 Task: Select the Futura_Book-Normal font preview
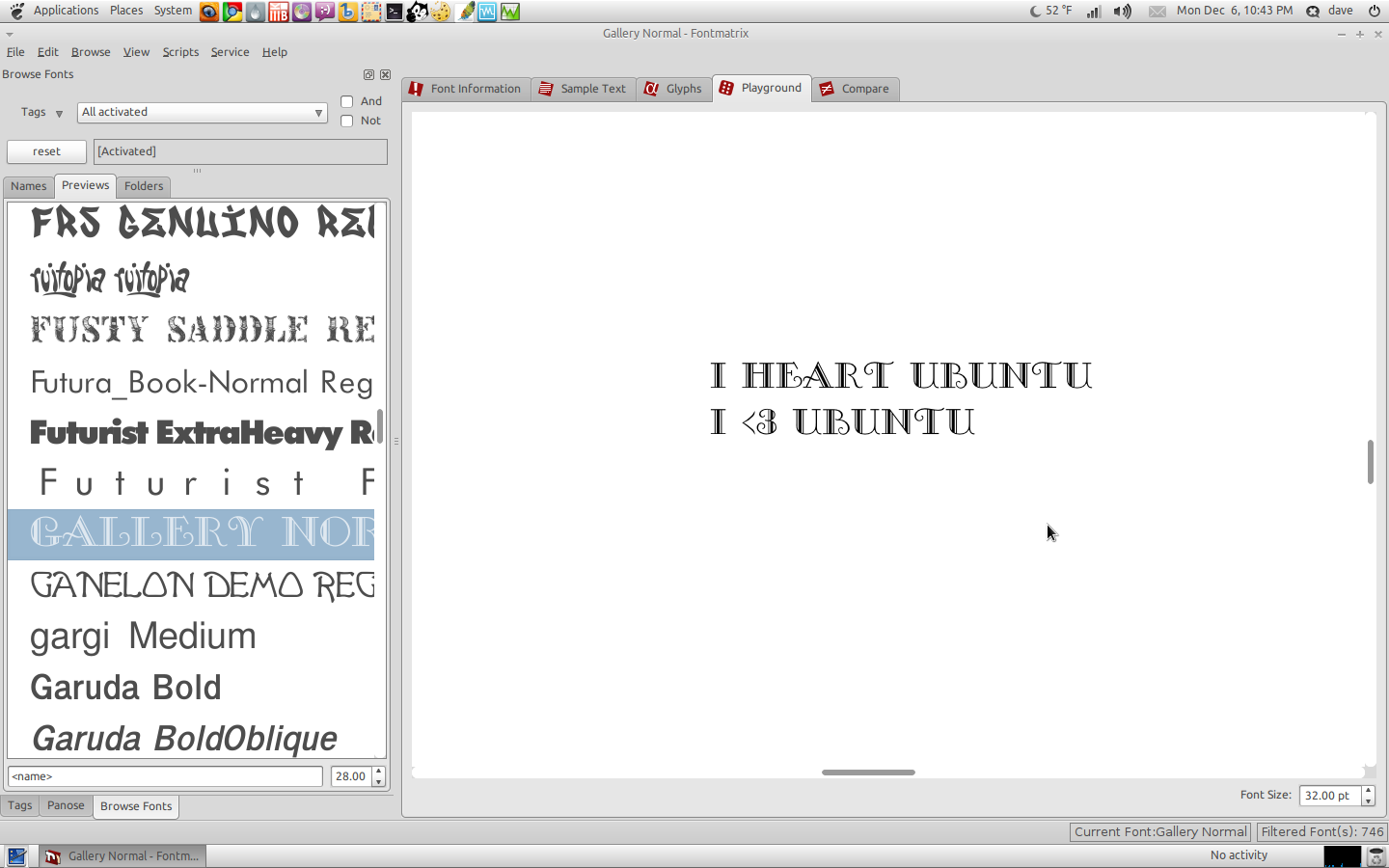point(191,382)
